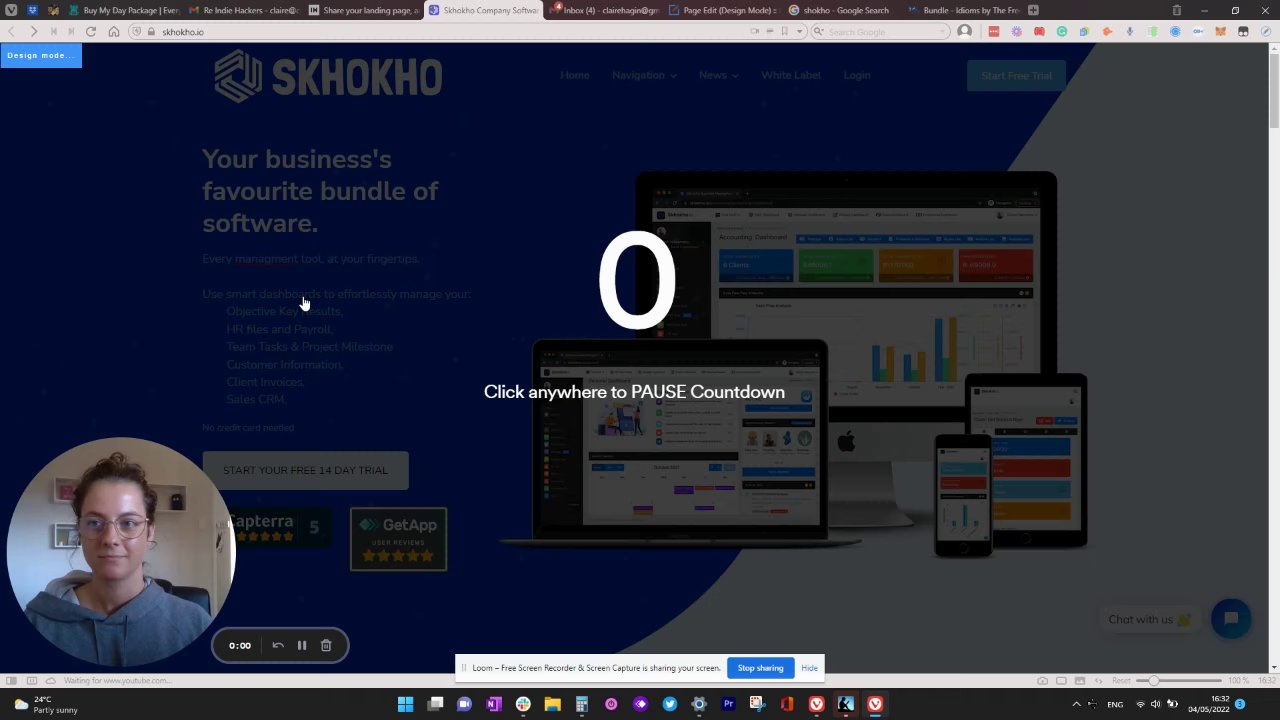Open bookmark dropdown arrow in address bar
1280x720 pixels.
click(799, 32)
